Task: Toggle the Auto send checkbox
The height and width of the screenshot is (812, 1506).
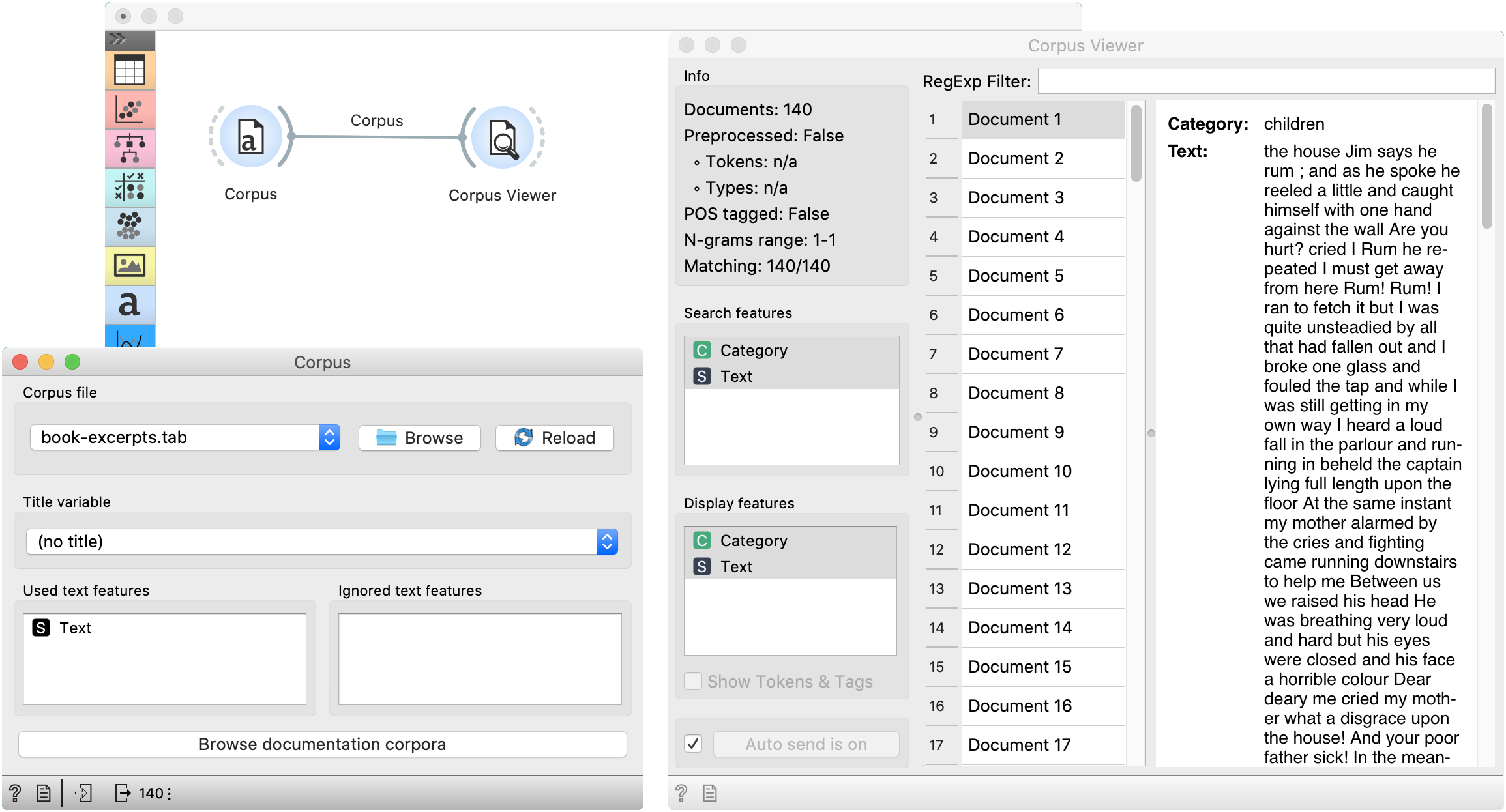Action: pos(693,744)
